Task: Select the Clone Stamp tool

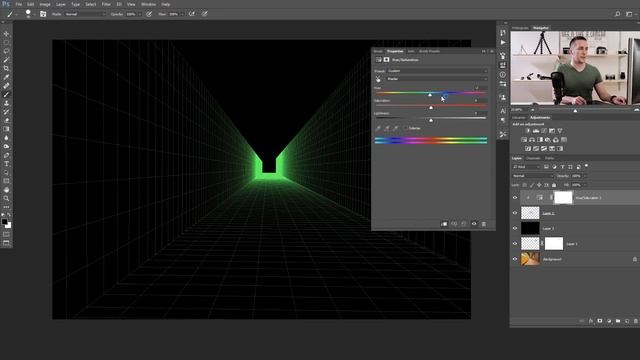Action: 6,103
